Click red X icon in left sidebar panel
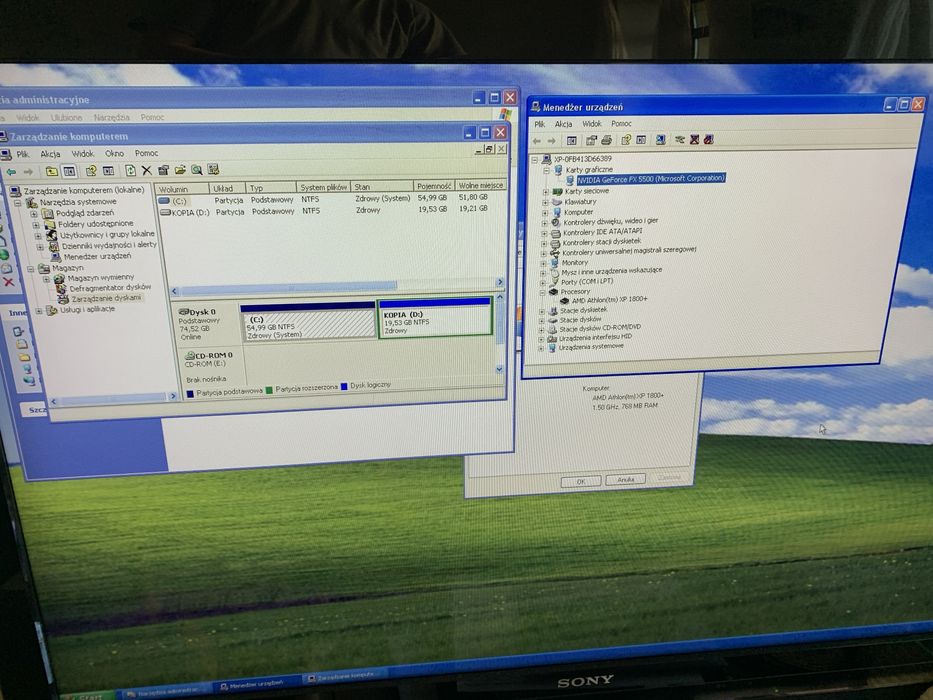Screen dimensions: 933x700 pyautogui.click(x=8, y=282)
